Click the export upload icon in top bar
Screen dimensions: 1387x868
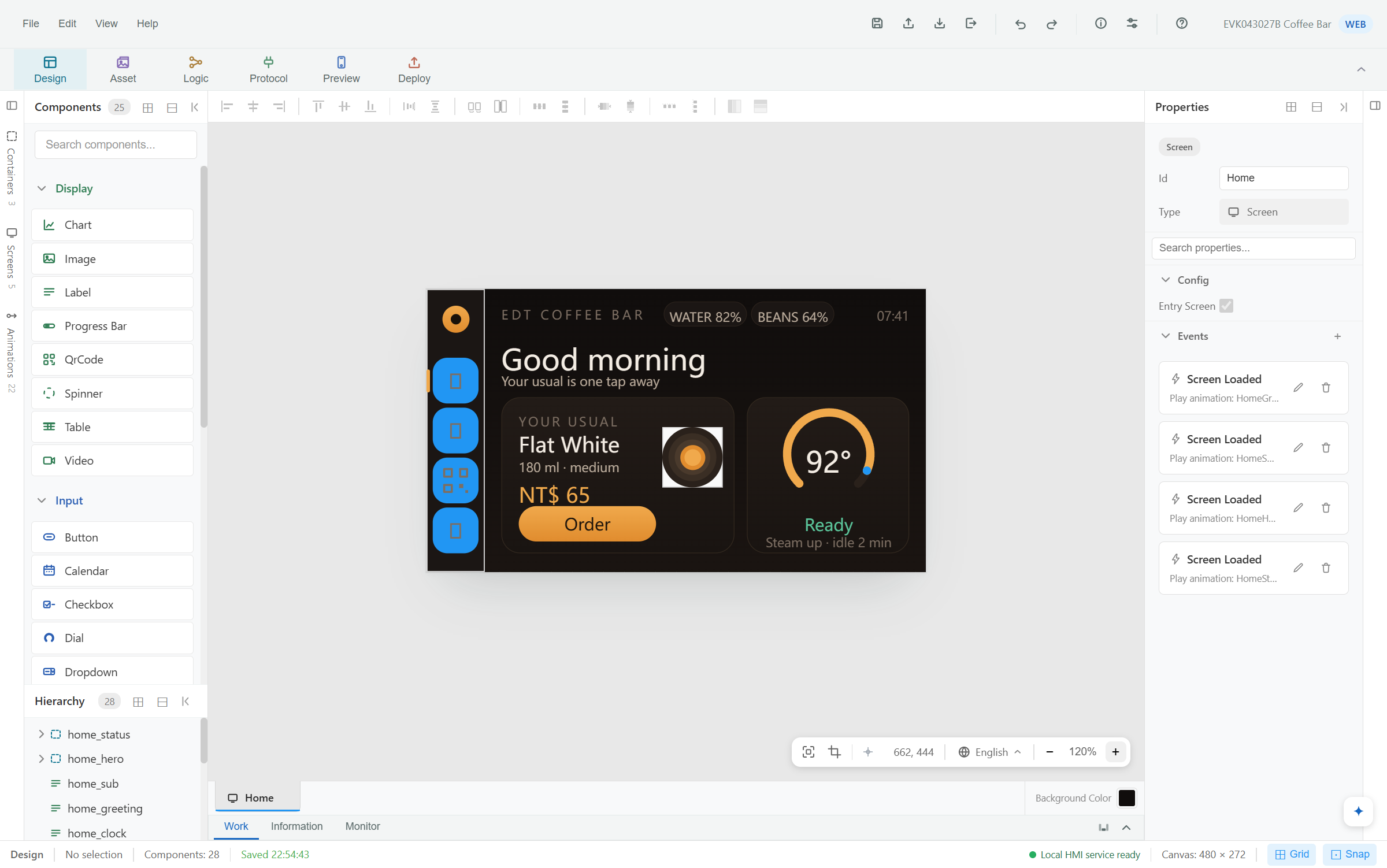908,23
